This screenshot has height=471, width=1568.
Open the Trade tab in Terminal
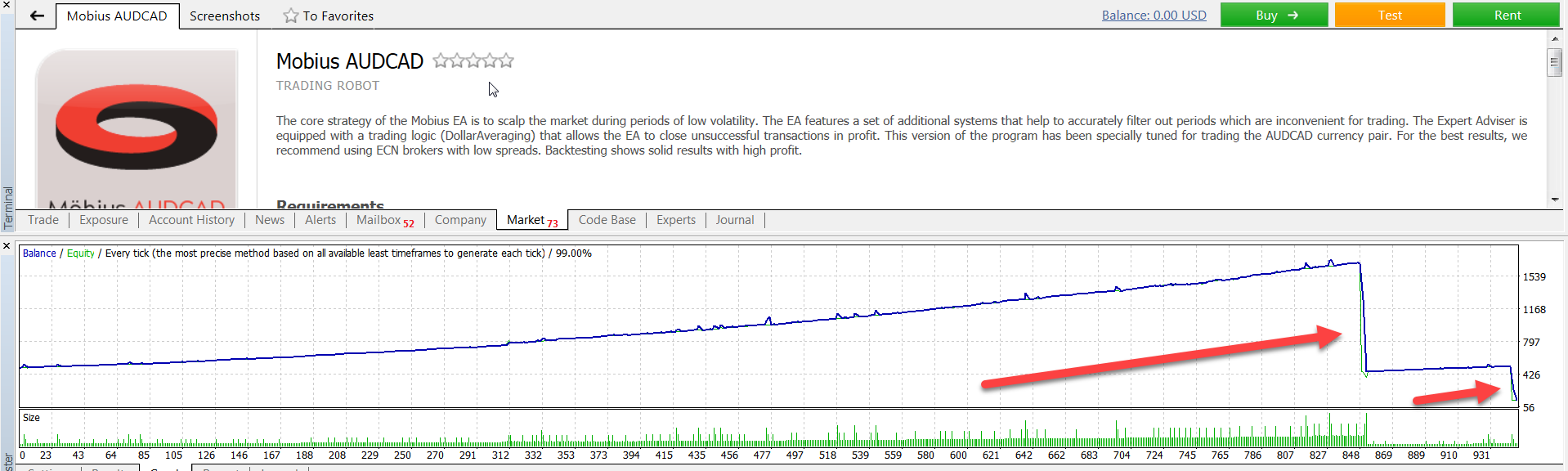pyautogui.click(x=43, y=220)
